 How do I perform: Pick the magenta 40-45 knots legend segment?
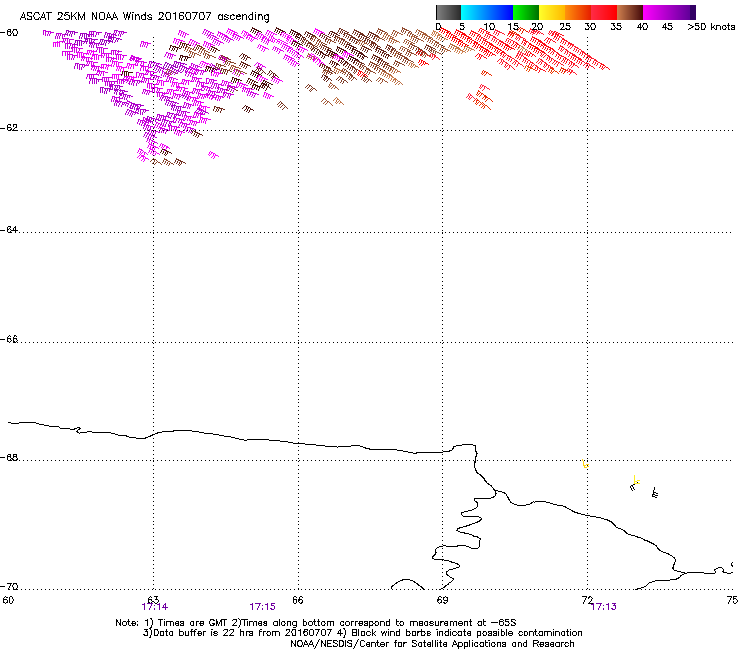tap(656, 12)
